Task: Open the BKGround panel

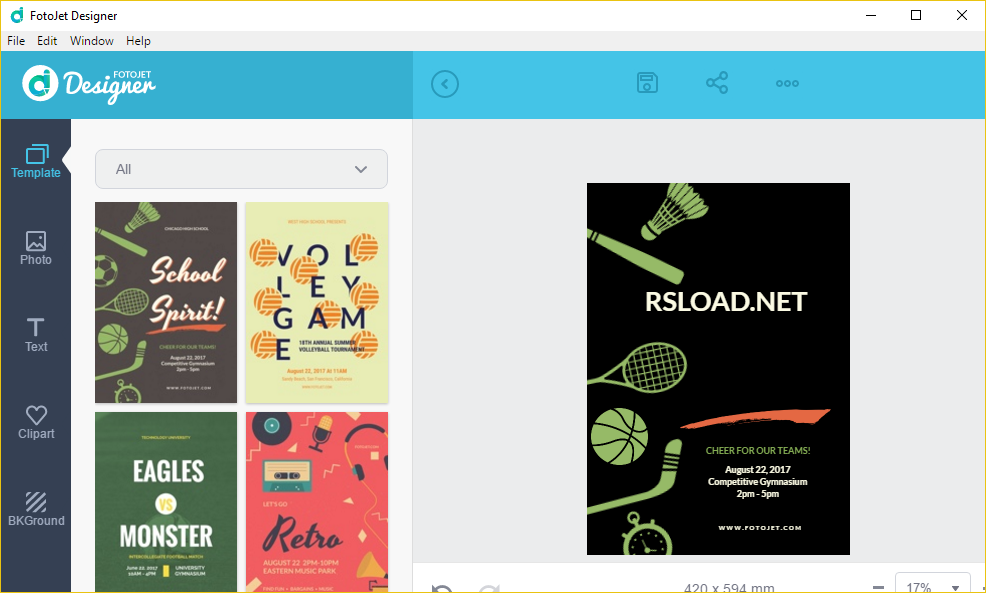Action: pos(36,509)
